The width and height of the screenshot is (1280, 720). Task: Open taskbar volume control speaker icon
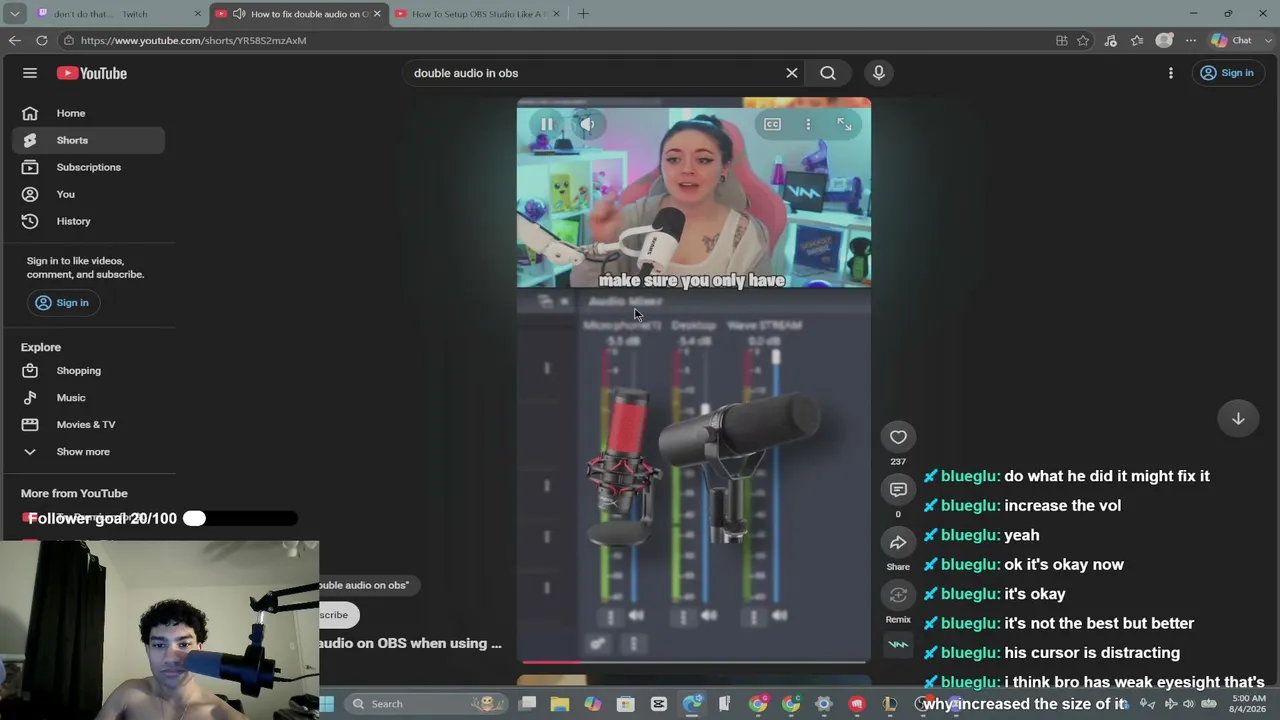(1188, 704)
